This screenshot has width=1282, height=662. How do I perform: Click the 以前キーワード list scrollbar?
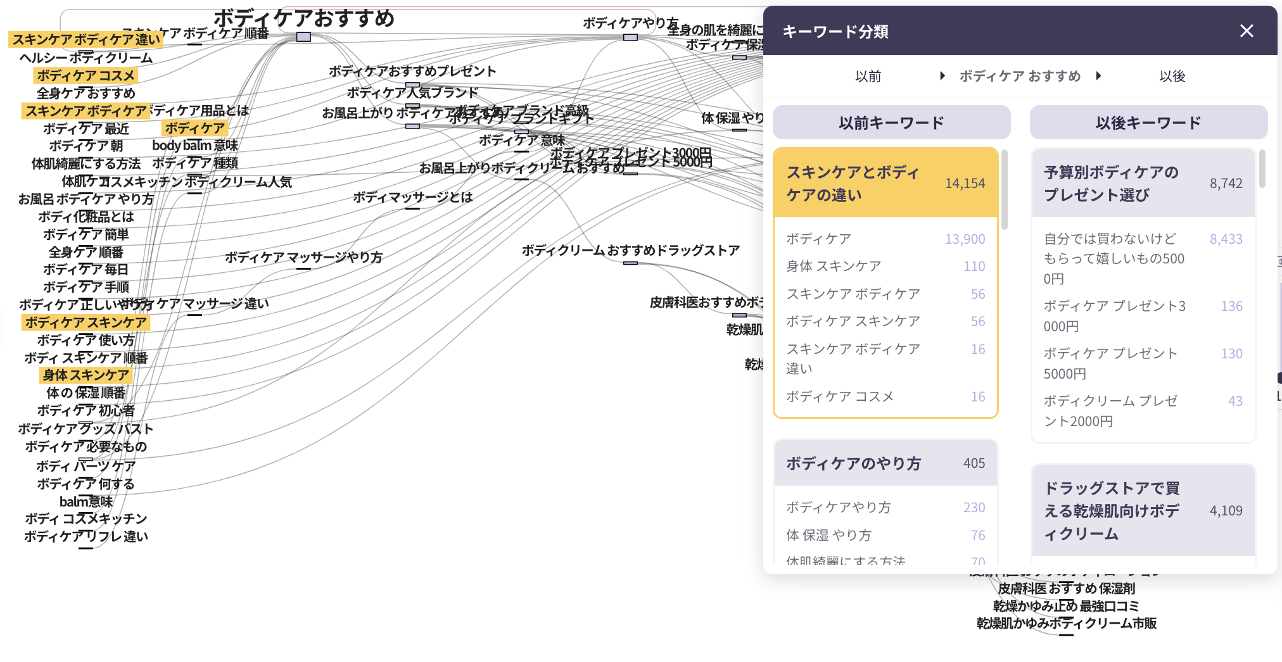(1004, 190)
